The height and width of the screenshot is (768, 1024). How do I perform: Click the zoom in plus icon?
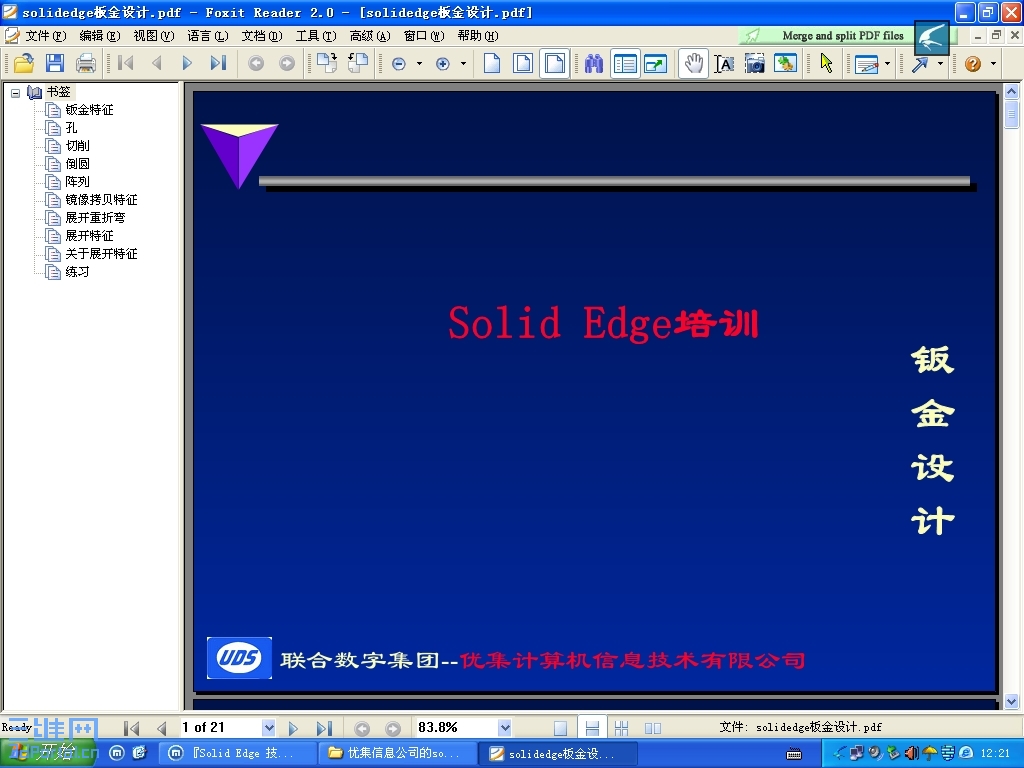(x=443, y=63)
